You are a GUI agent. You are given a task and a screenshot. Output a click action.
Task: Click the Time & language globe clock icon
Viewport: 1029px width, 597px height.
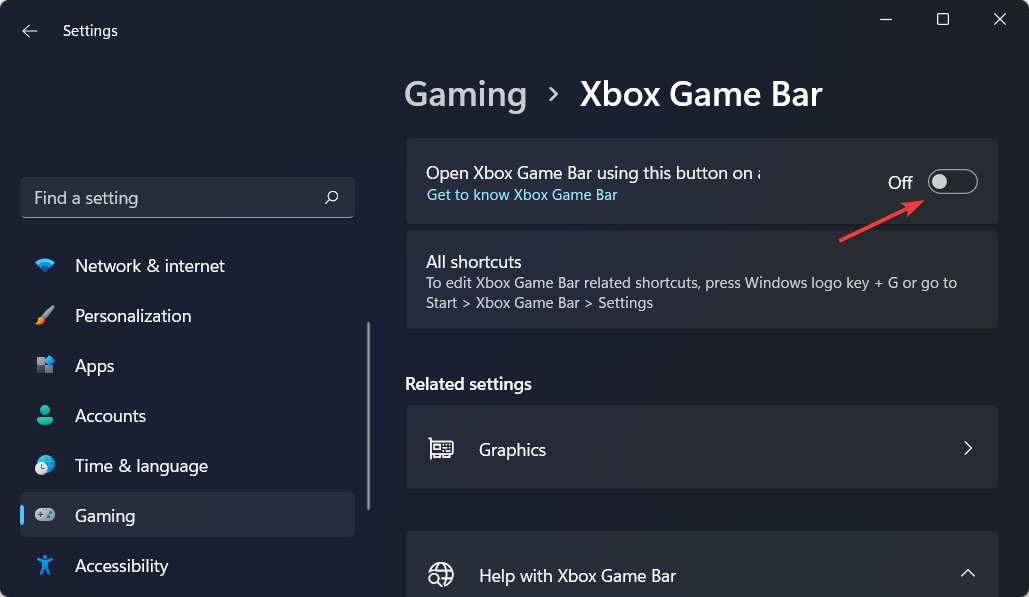45,465
